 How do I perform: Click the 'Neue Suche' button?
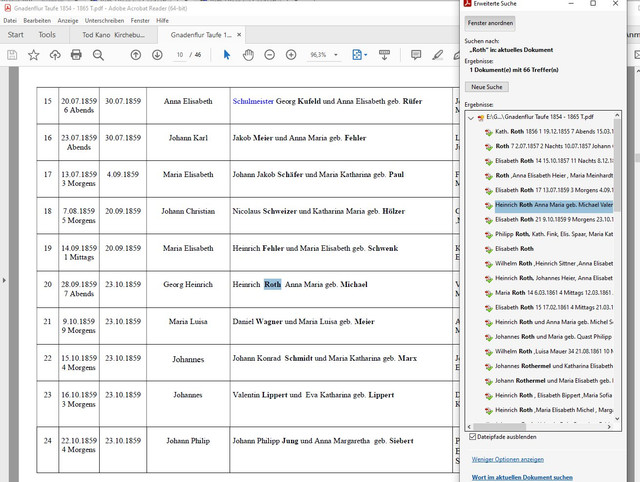(x=487, y=87)
